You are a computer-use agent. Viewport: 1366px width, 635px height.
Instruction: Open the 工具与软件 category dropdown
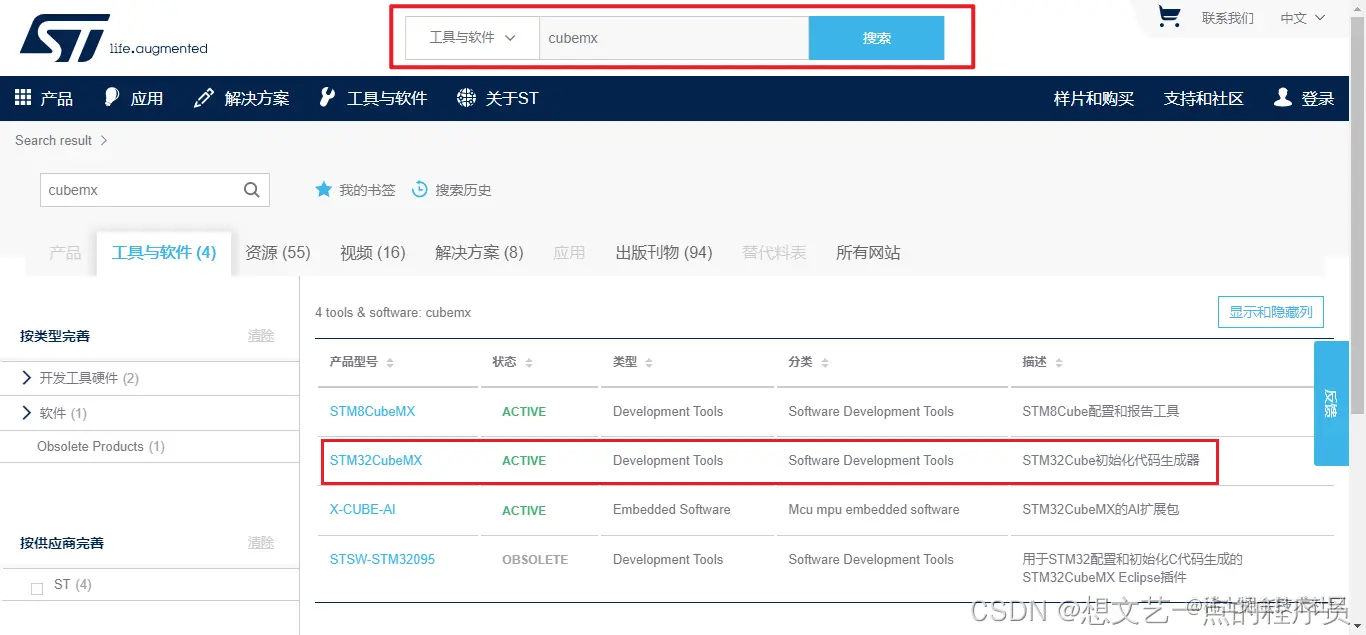click(x=472, y=38)
